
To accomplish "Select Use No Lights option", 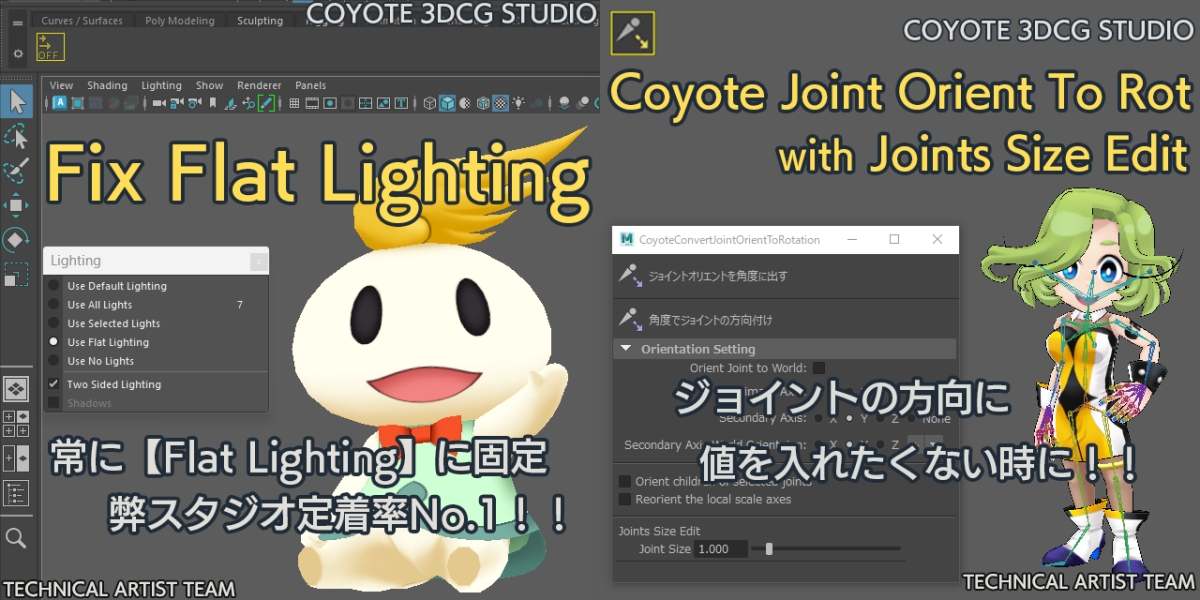I will pos(156,361).
